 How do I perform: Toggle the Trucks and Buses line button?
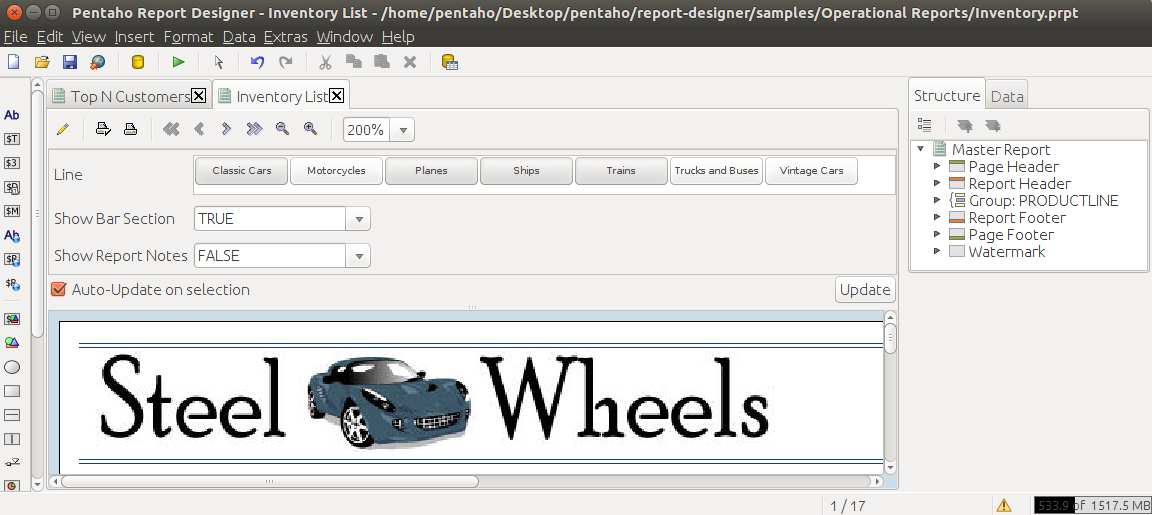point(716,171)
